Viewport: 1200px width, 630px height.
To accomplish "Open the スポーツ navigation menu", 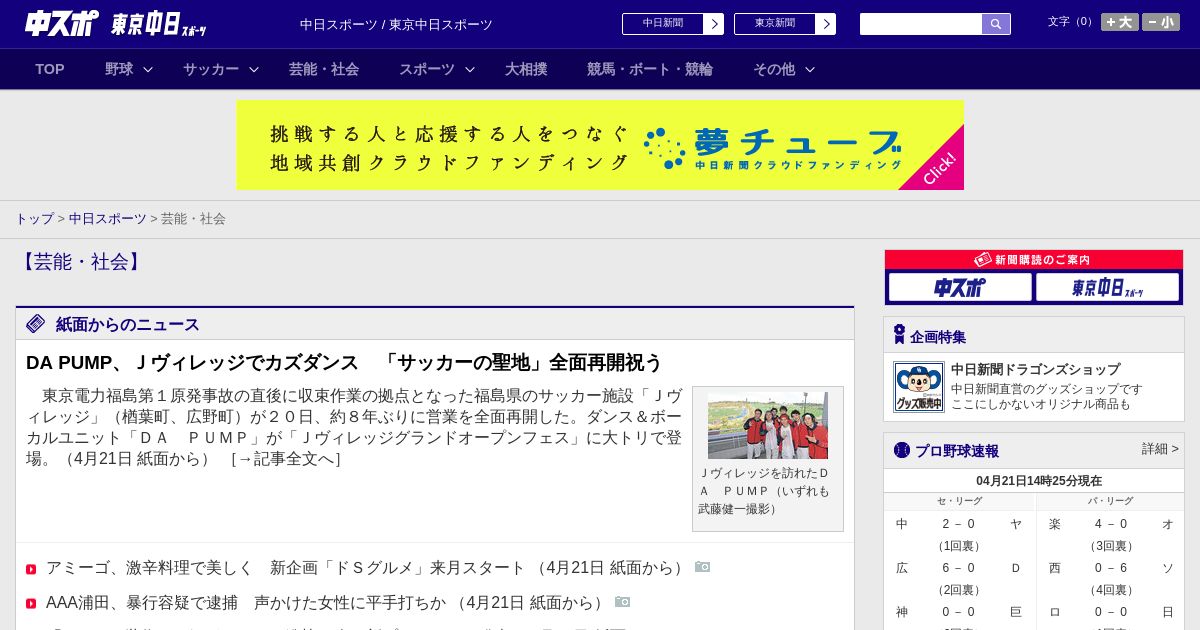I will point(427,69).
